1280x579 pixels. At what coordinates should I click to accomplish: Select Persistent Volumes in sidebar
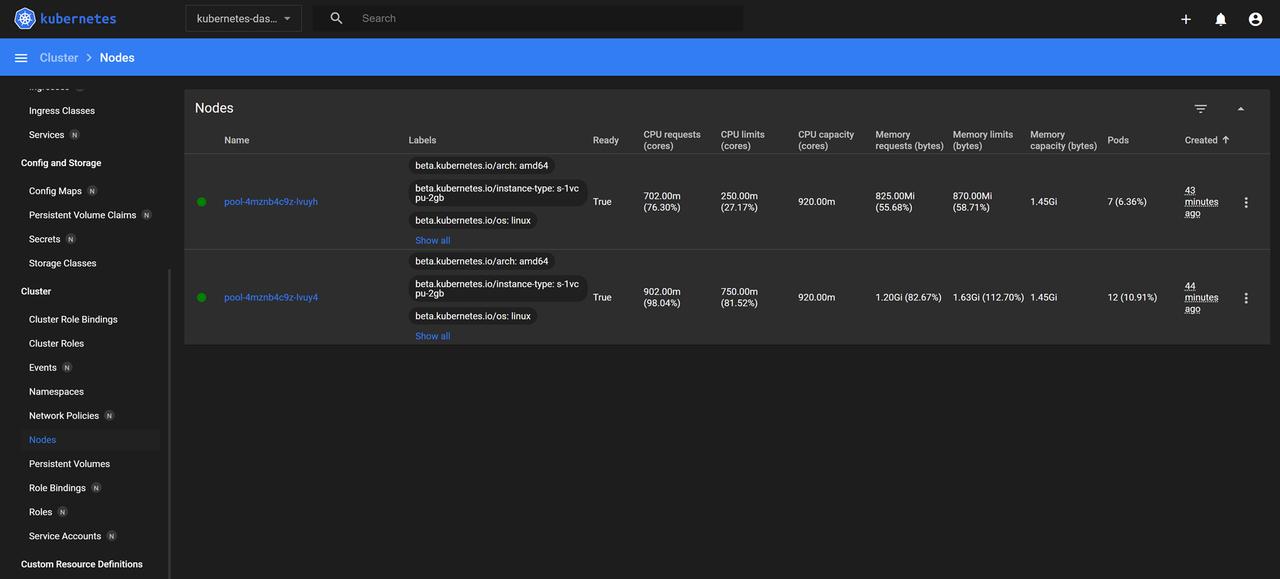(69, 464)
